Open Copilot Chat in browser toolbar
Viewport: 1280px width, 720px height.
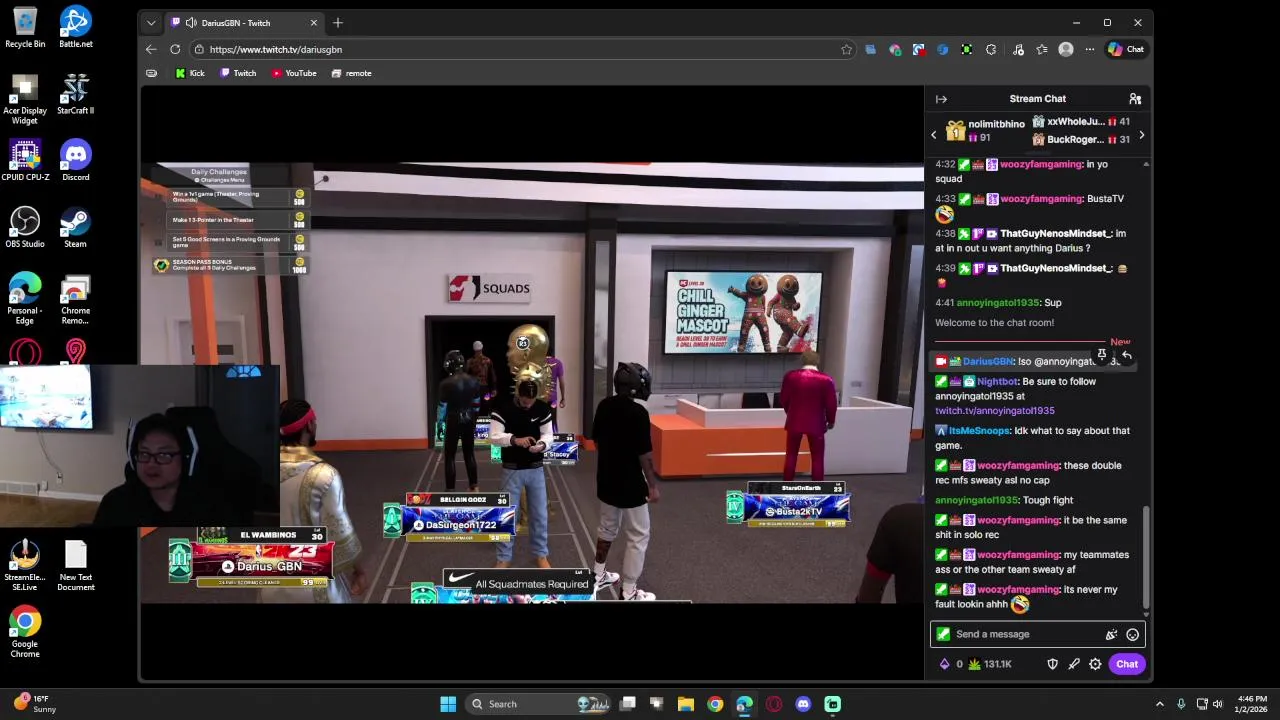(1126, 49)
